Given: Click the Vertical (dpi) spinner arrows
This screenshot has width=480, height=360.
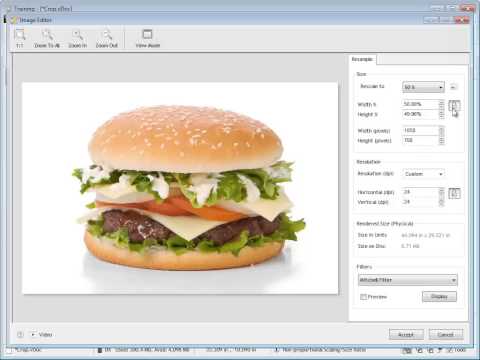Looking at the screenshot, I should (x=442, y=202).
